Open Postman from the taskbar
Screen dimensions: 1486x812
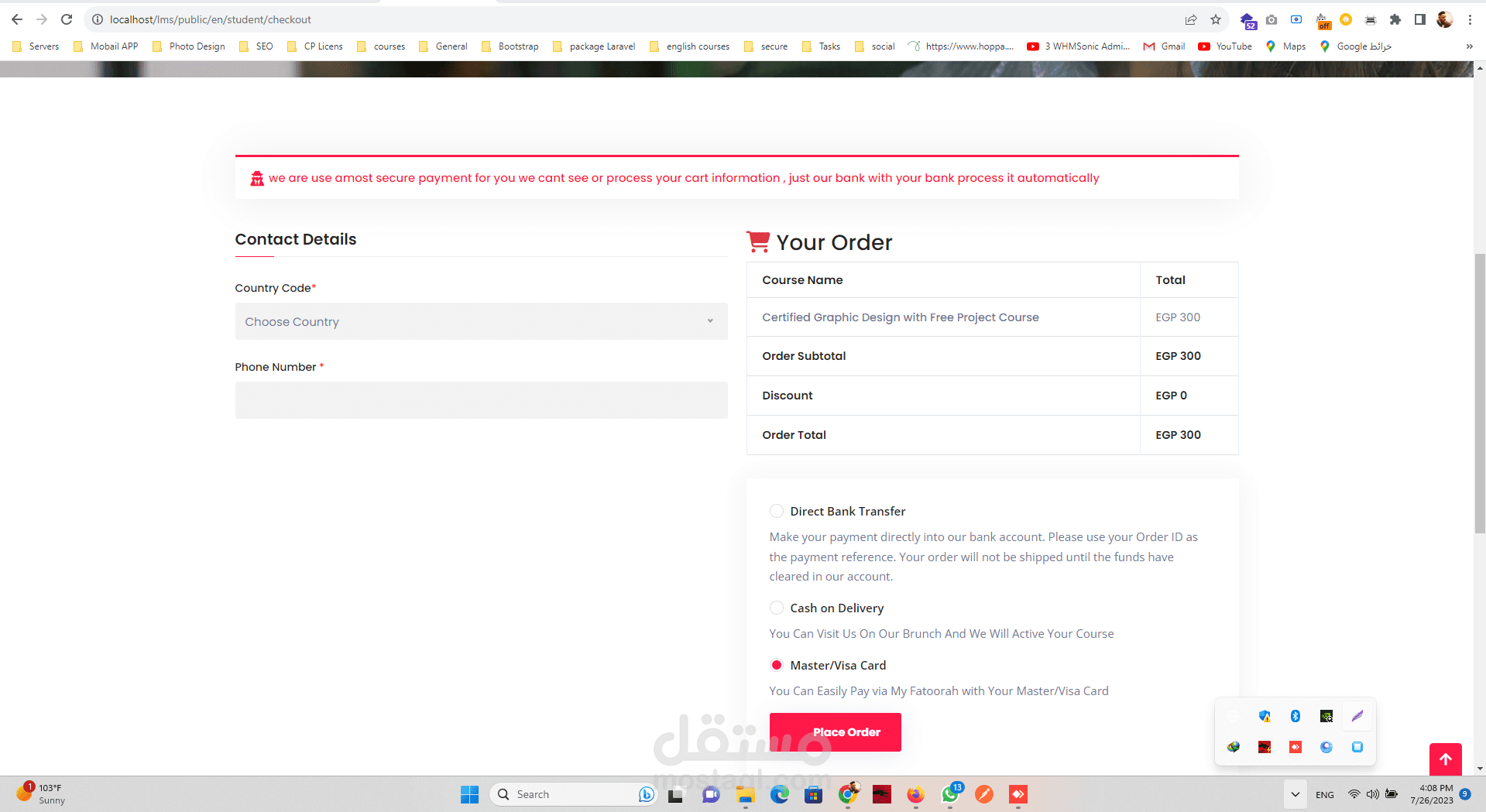click(984, 794)
